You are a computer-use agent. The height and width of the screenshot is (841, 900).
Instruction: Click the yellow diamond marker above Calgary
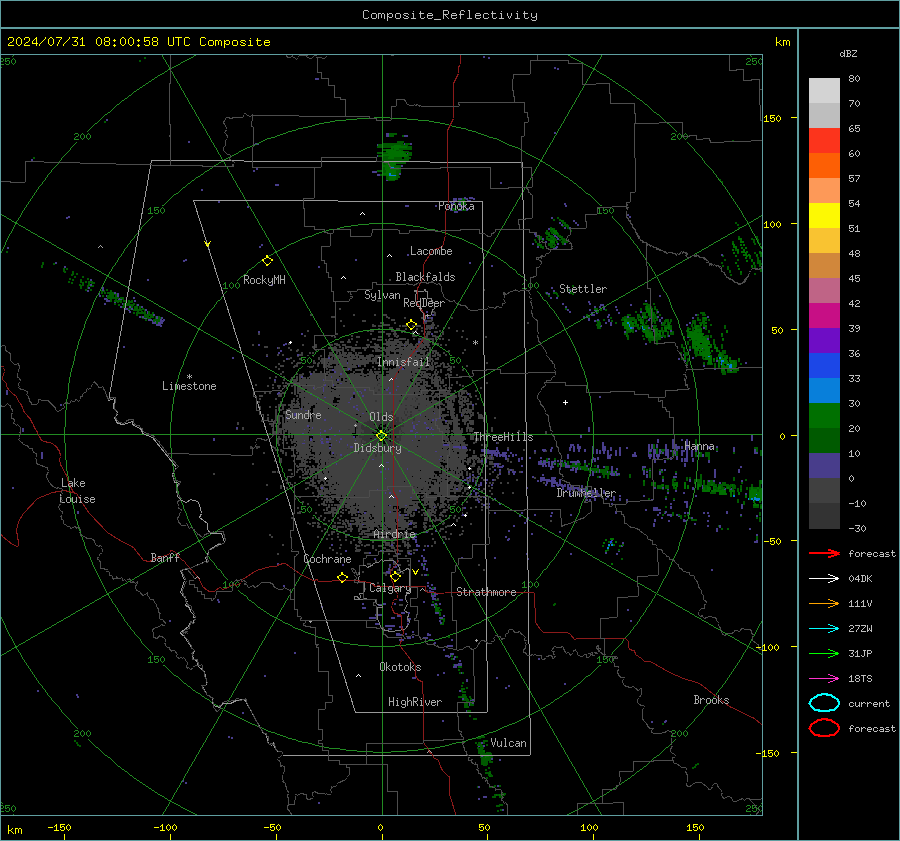coord(395,576)
